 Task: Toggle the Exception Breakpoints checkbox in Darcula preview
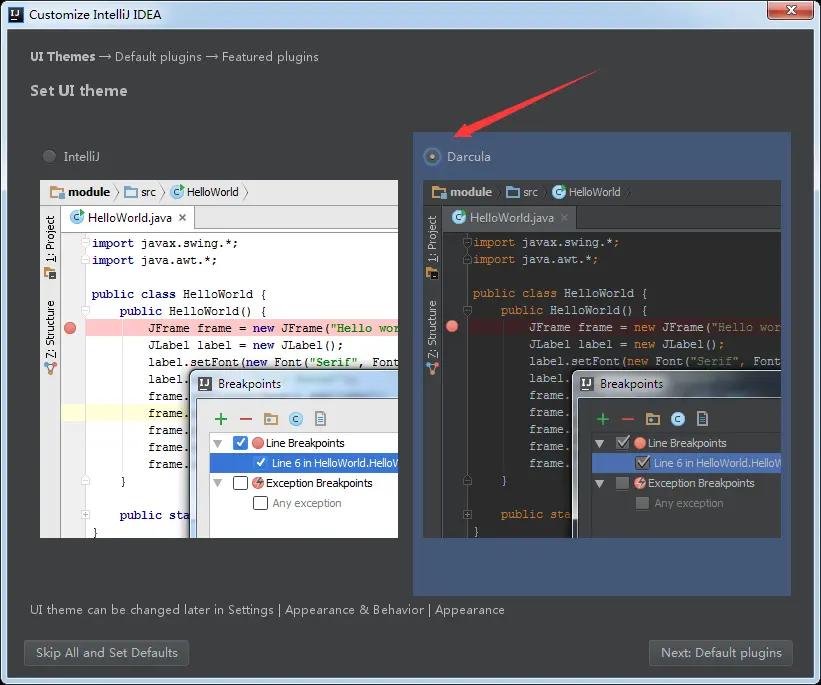click(x=623, y=483)
